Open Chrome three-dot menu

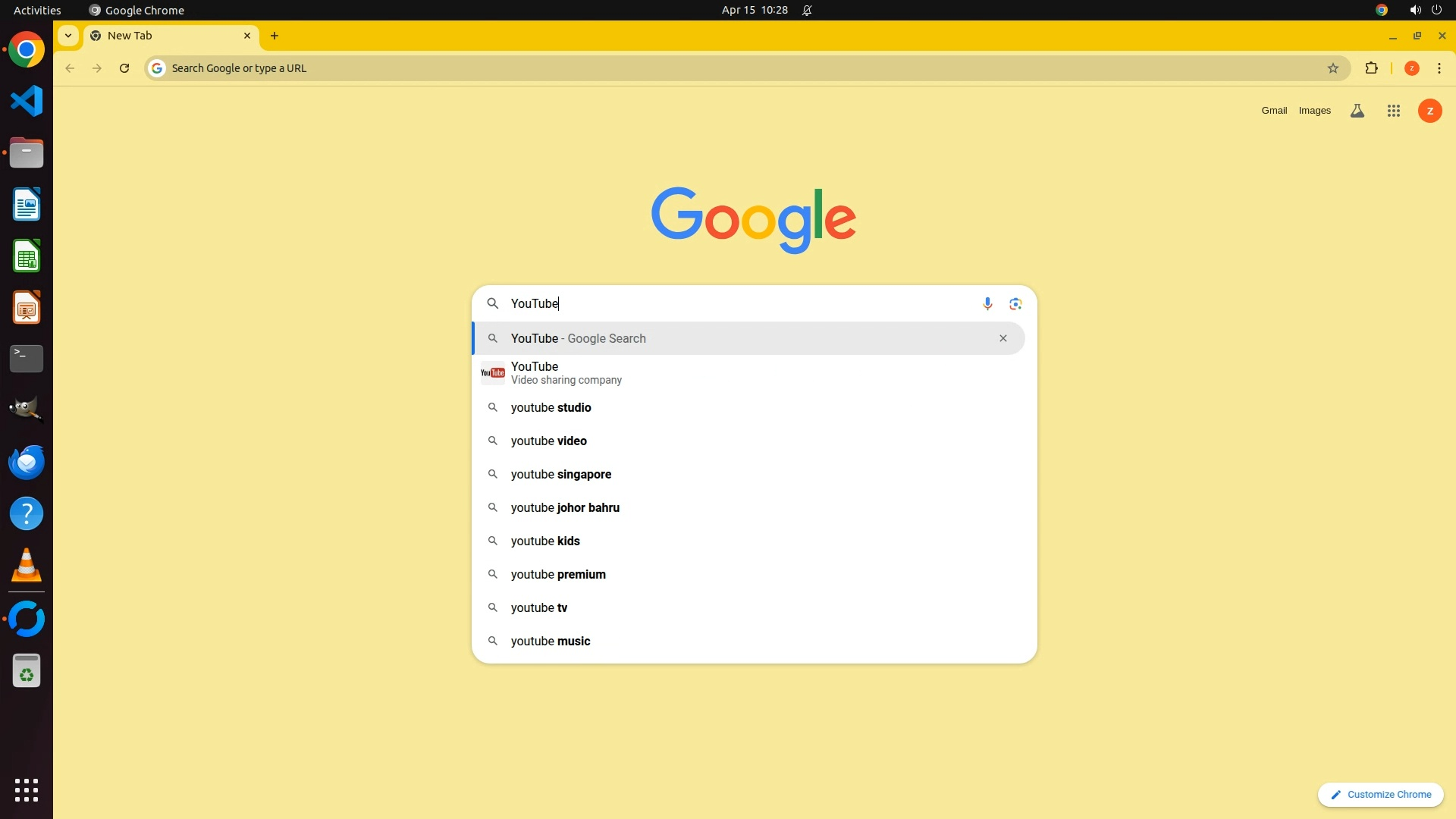point(1439,68)
